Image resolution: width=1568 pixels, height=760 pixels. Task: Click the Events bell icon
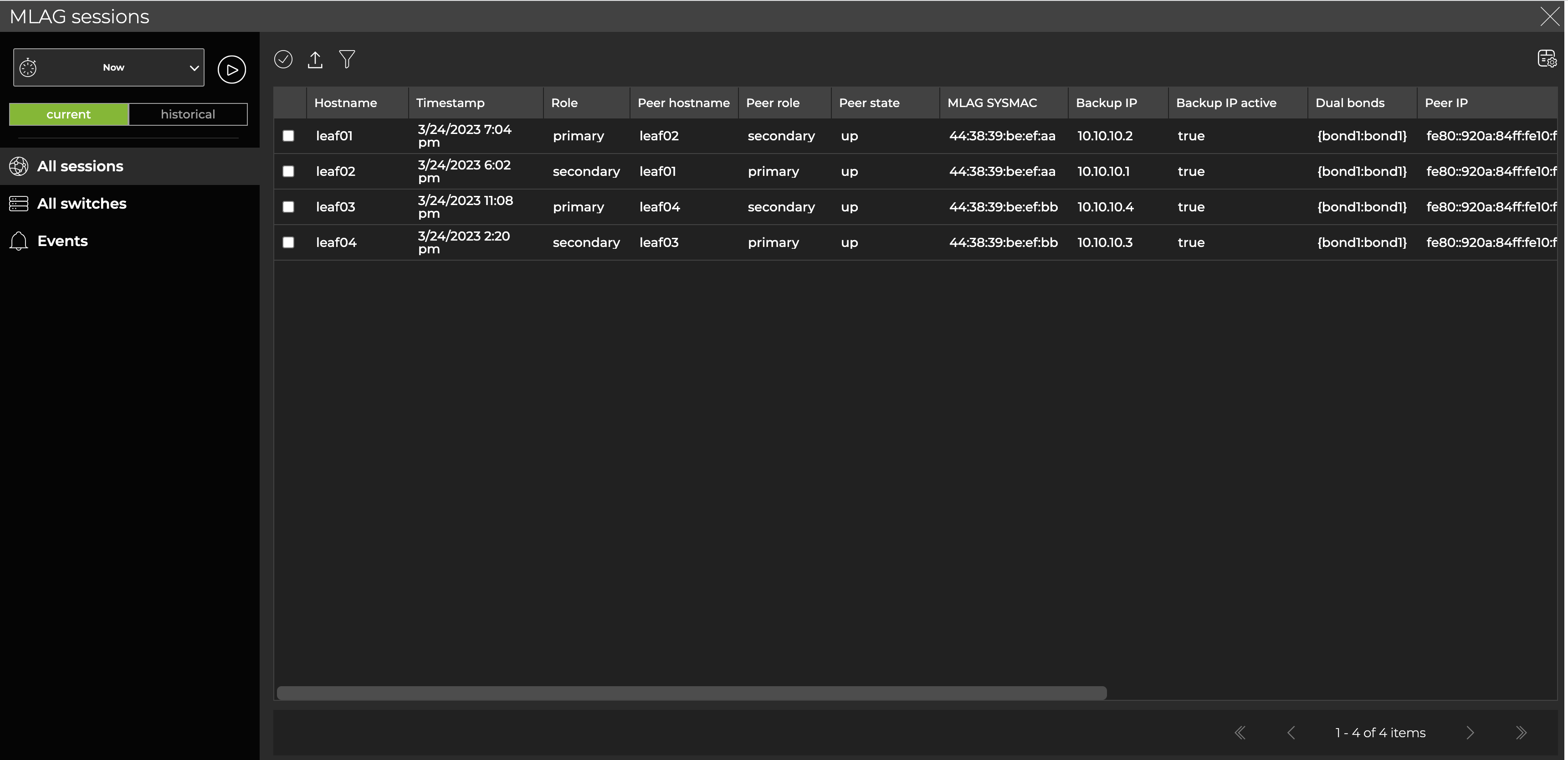(x=19, y=241)
